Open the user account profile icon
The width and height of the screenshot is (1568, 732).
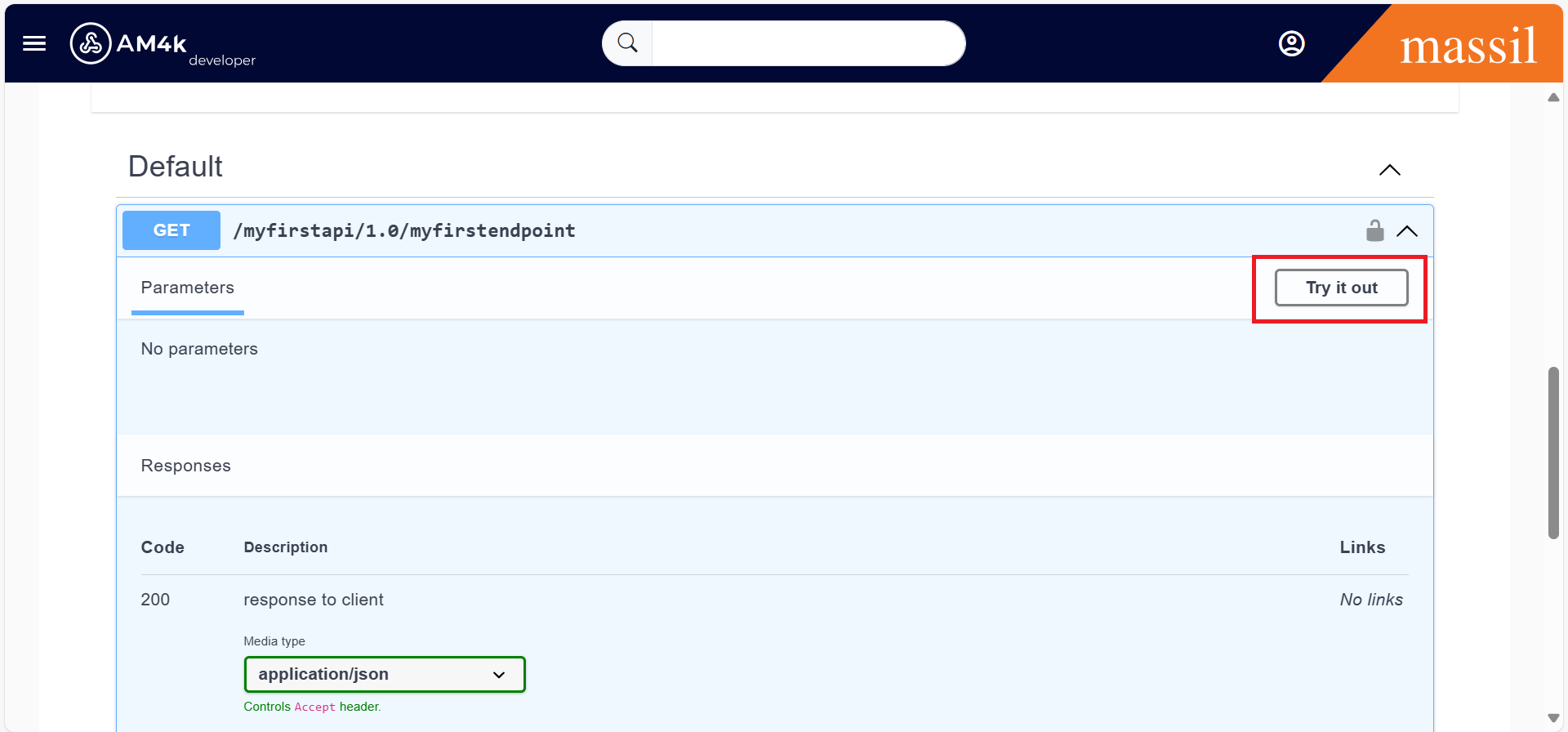(x=1291, y=43)
